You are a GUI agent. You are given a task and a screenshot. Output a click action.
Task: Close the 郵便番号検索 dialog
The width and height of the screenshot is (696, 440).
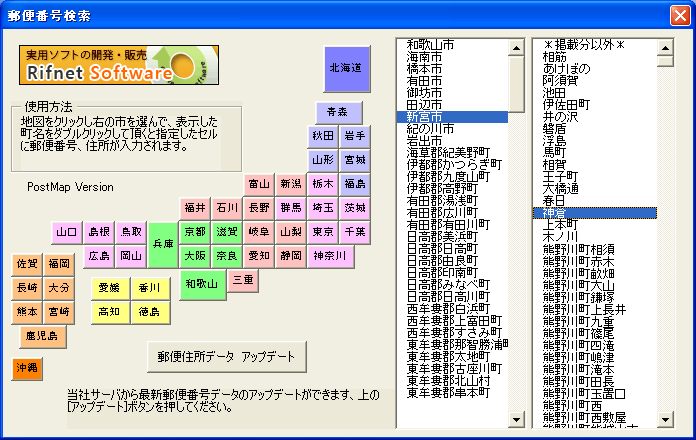pyautogui.click(x=676, y=15)
